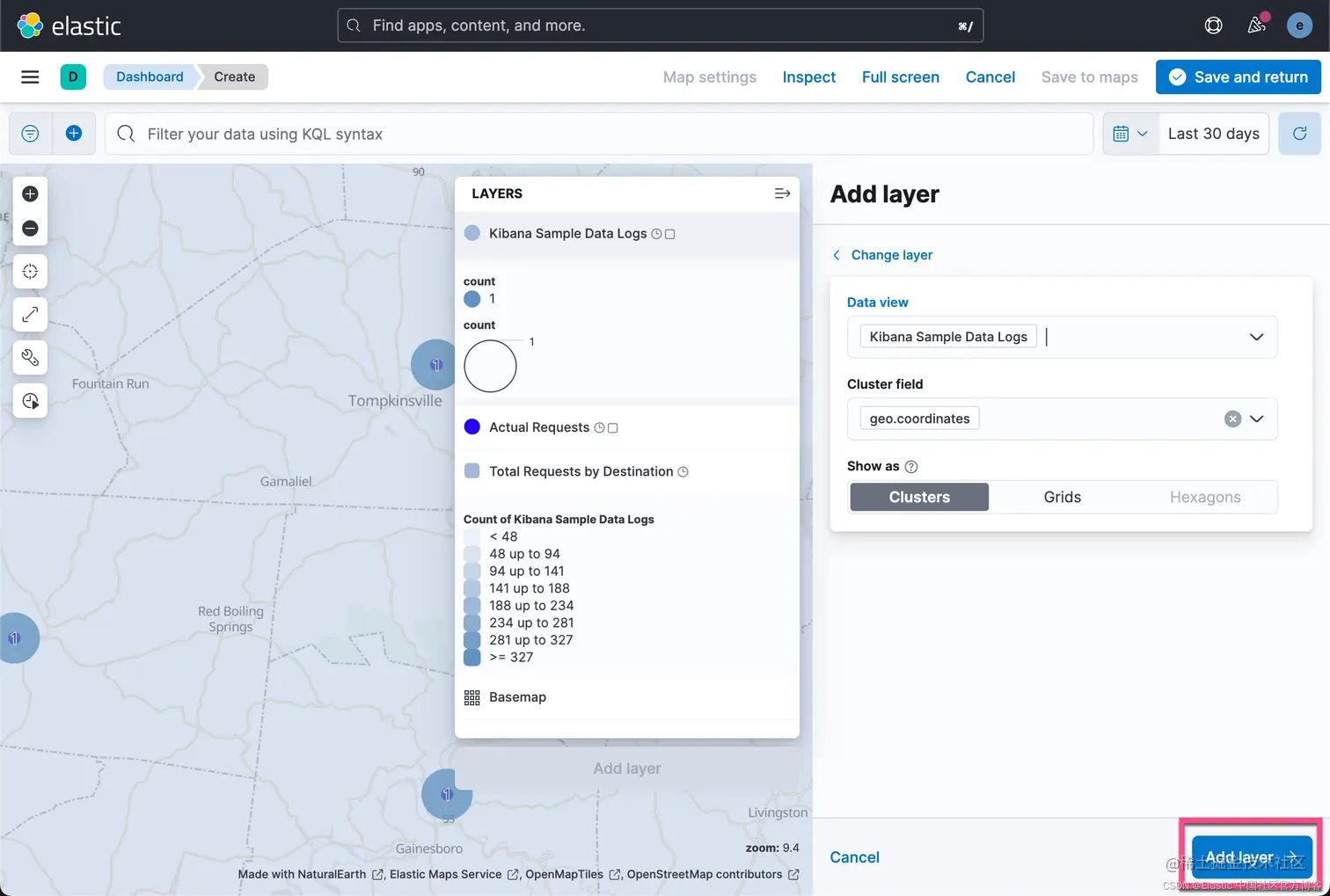Image resolution: width=1330 pixels, height=896 pixels.
Task: Click the cluster near Tompkinsville
Action: (435, 364)
